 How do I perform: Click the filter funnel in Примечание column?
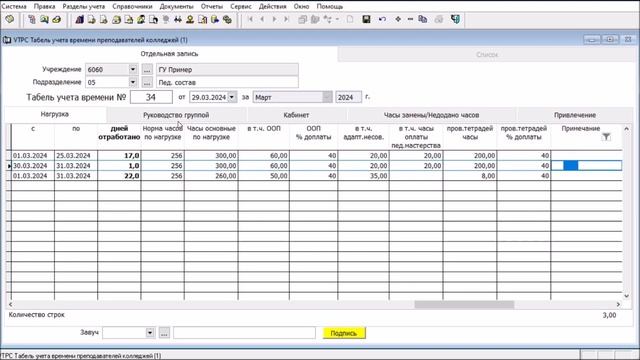606,137
